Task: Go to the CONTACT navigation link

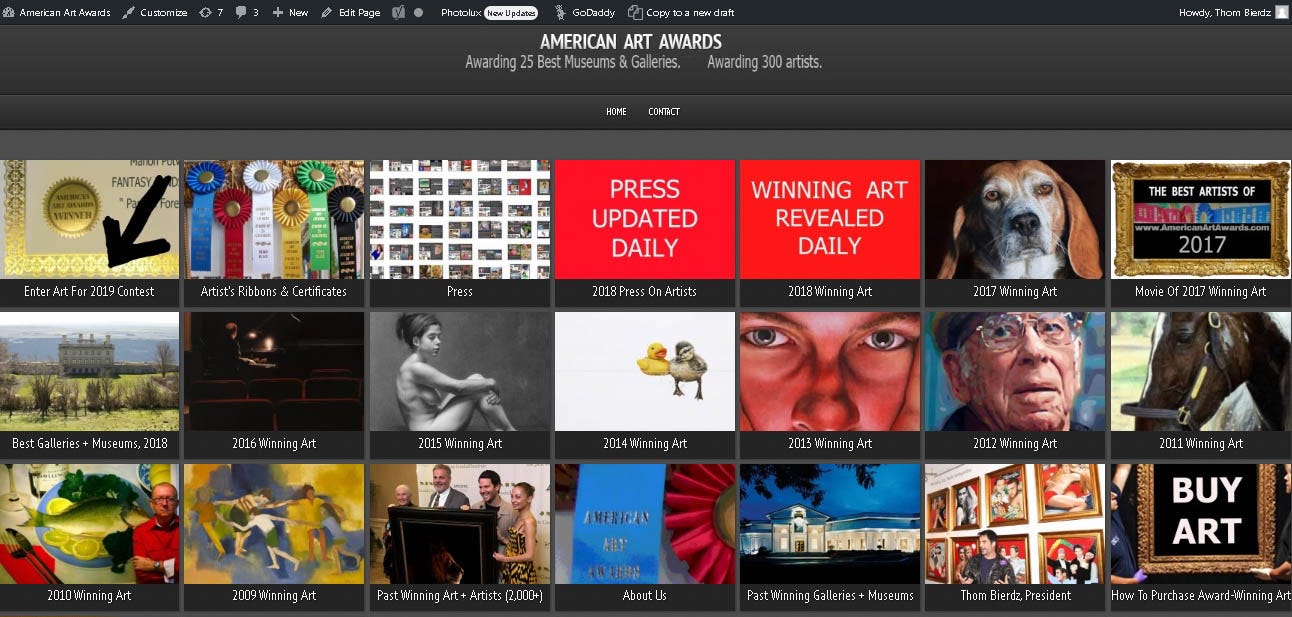Action: (x=664, y=111)
